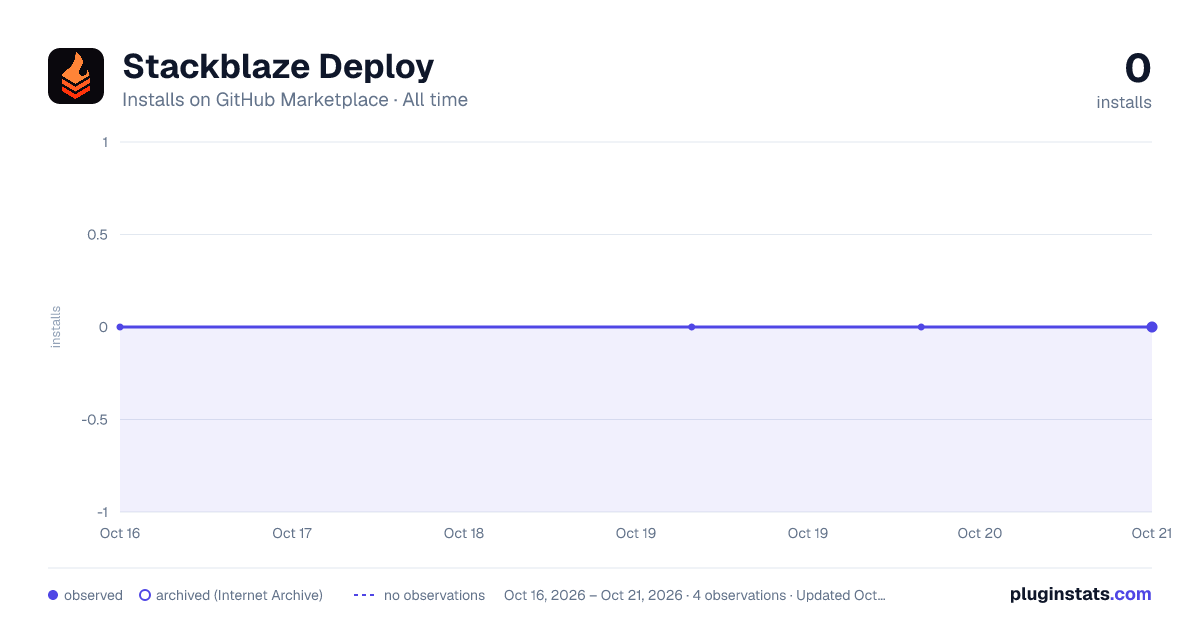Click 'Installs on GitHub Marketplace · All time' subtitle
This screenshot has width=1200, height=630.
click(295, 100)
